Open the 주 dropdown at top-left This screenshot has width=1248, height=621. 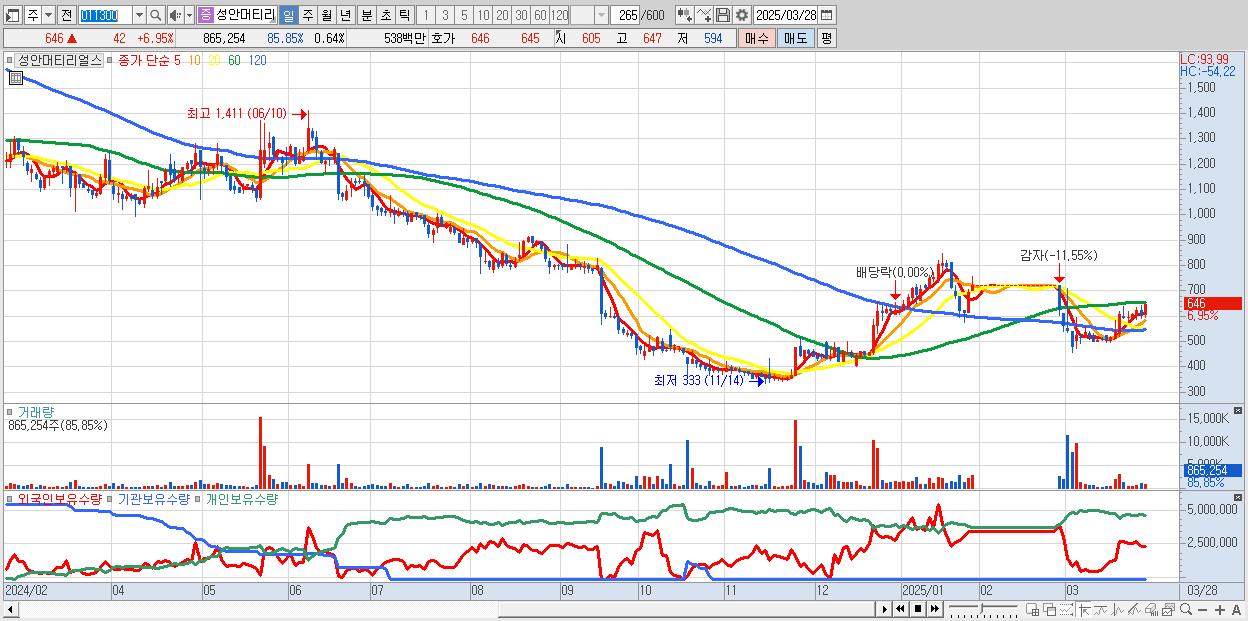tap(48, 15)
